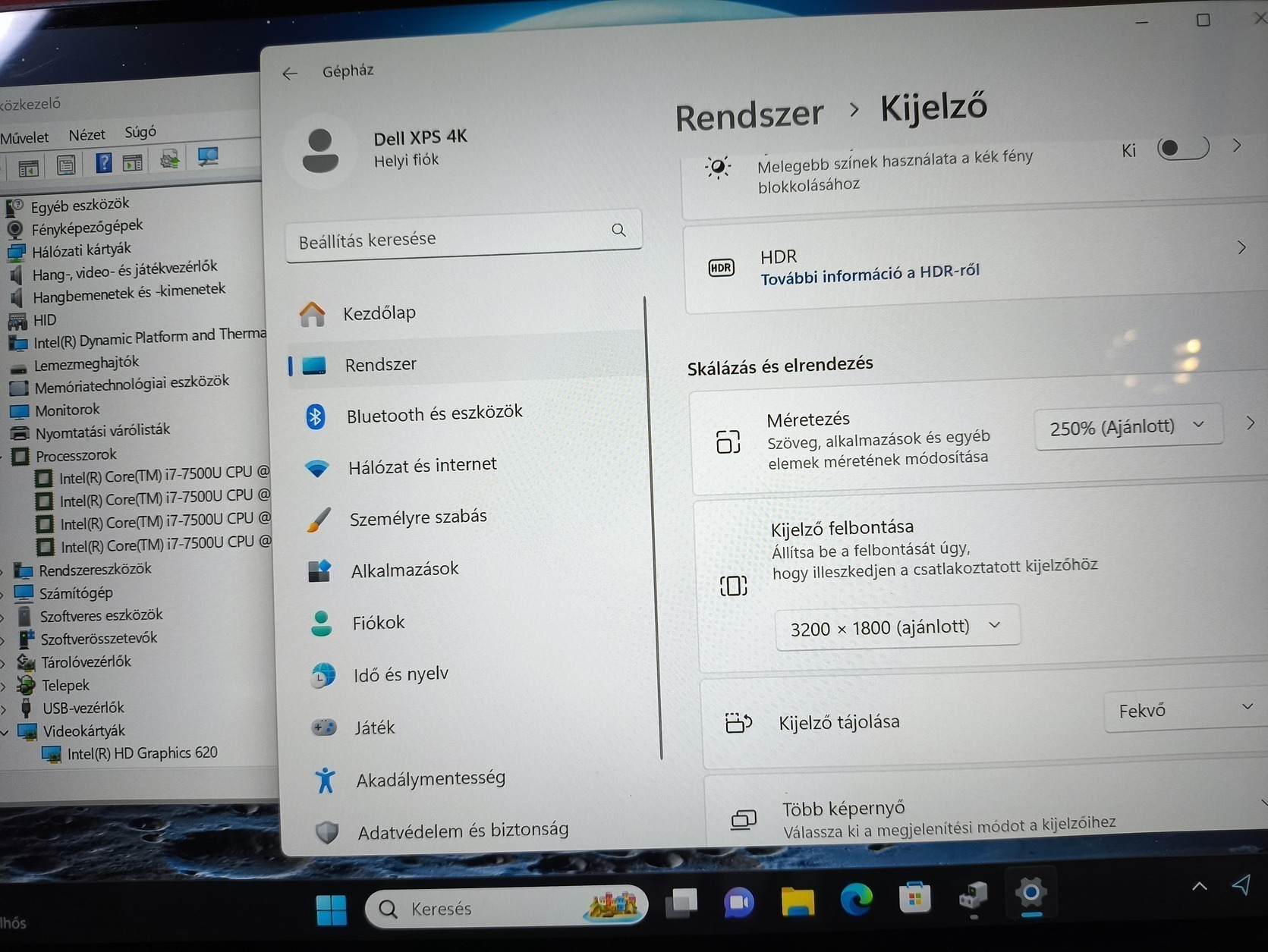
Task: Select Nyomtatási várólisták node
Action: [x=102, y=431]
